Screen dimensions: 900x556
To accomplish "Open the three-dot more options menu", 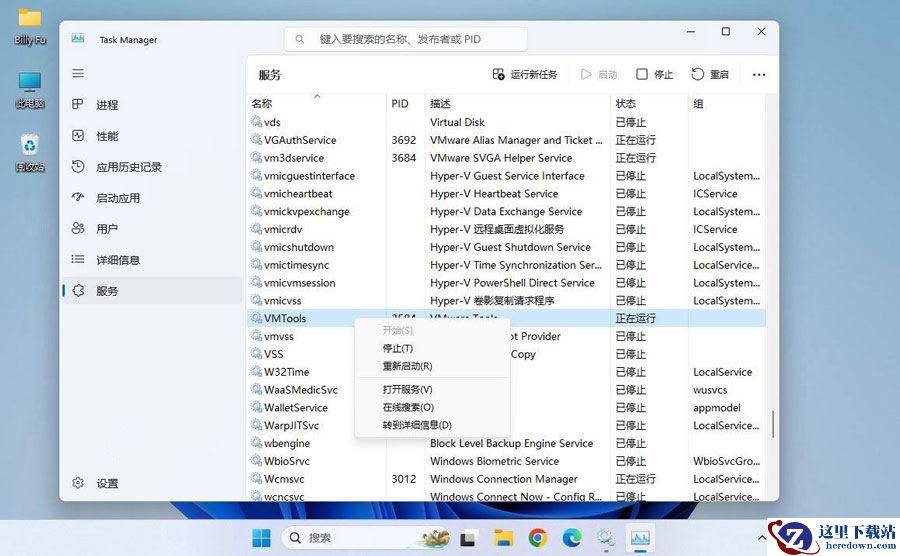I will [759, 75].
